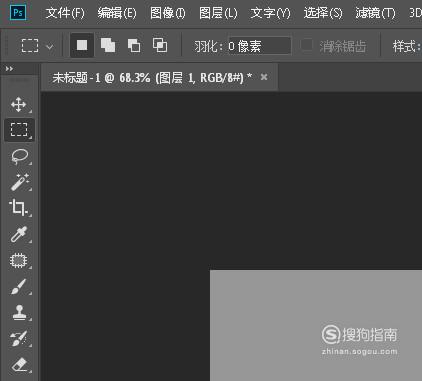Viewport: 422px width, 381px height.
Task: Click the Photoshop Ps logo icon
Action: pos(18,13)
